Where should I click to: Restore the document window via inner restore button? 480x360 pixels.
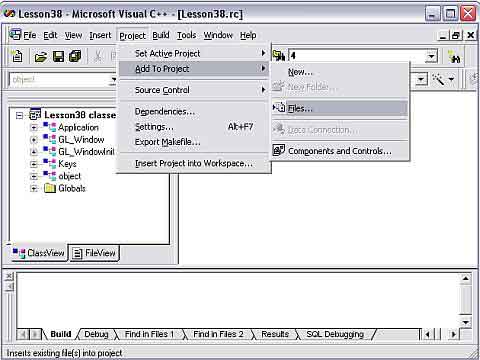click(x=455, y=35)
